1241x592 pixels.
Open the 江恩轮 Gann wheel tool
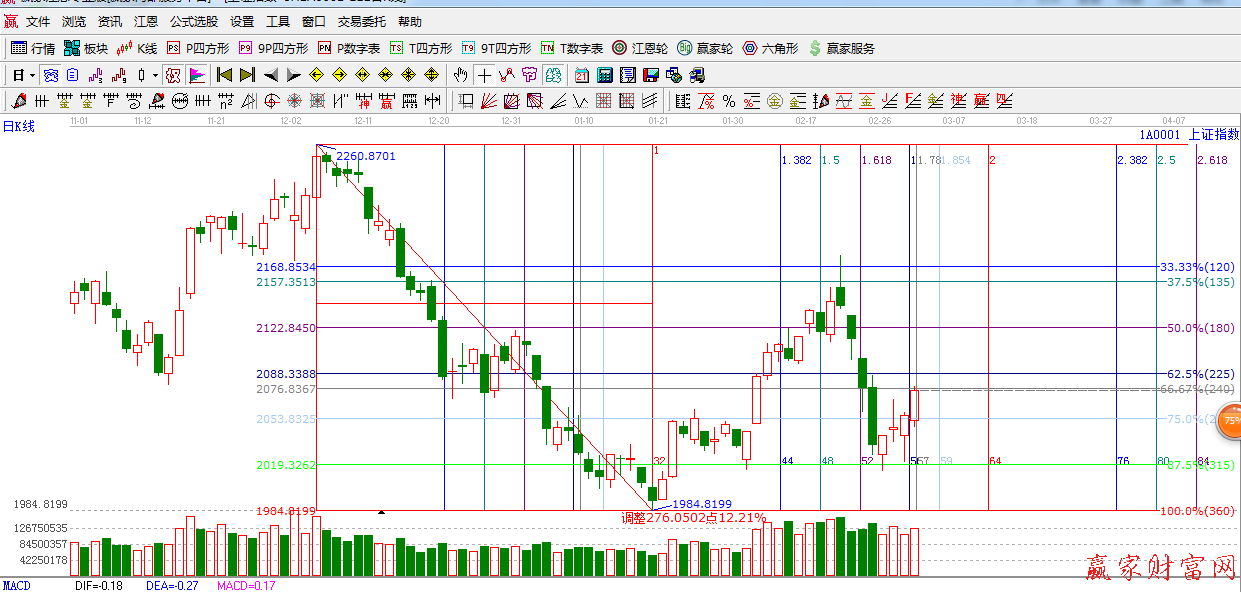[x=640, y=48]
